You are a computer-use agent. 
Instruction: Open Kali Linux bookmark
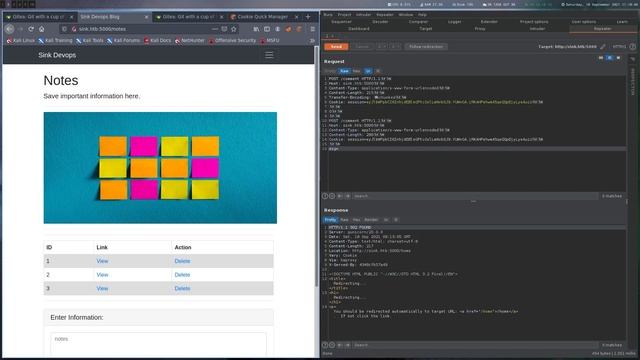click(x=21, y=40)
